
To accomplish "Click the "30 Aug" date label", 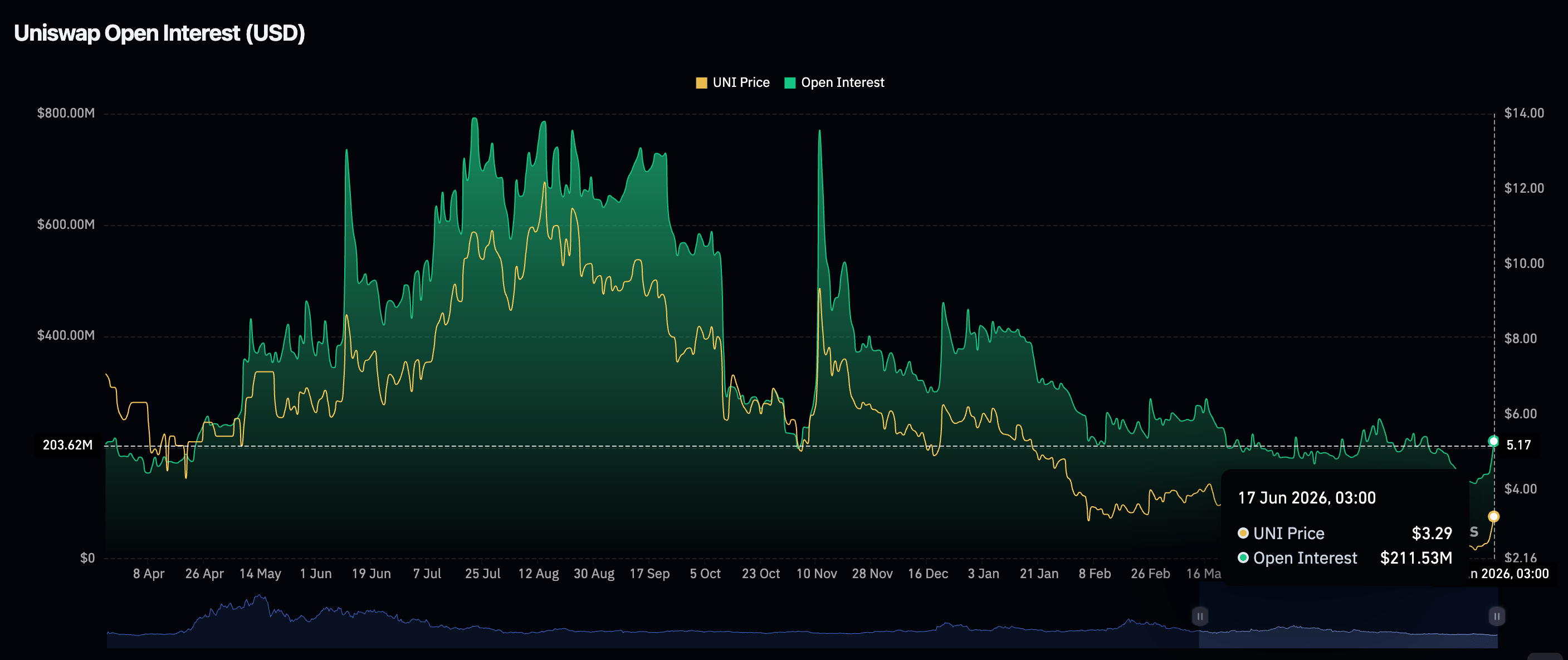I will pos(594,574).
